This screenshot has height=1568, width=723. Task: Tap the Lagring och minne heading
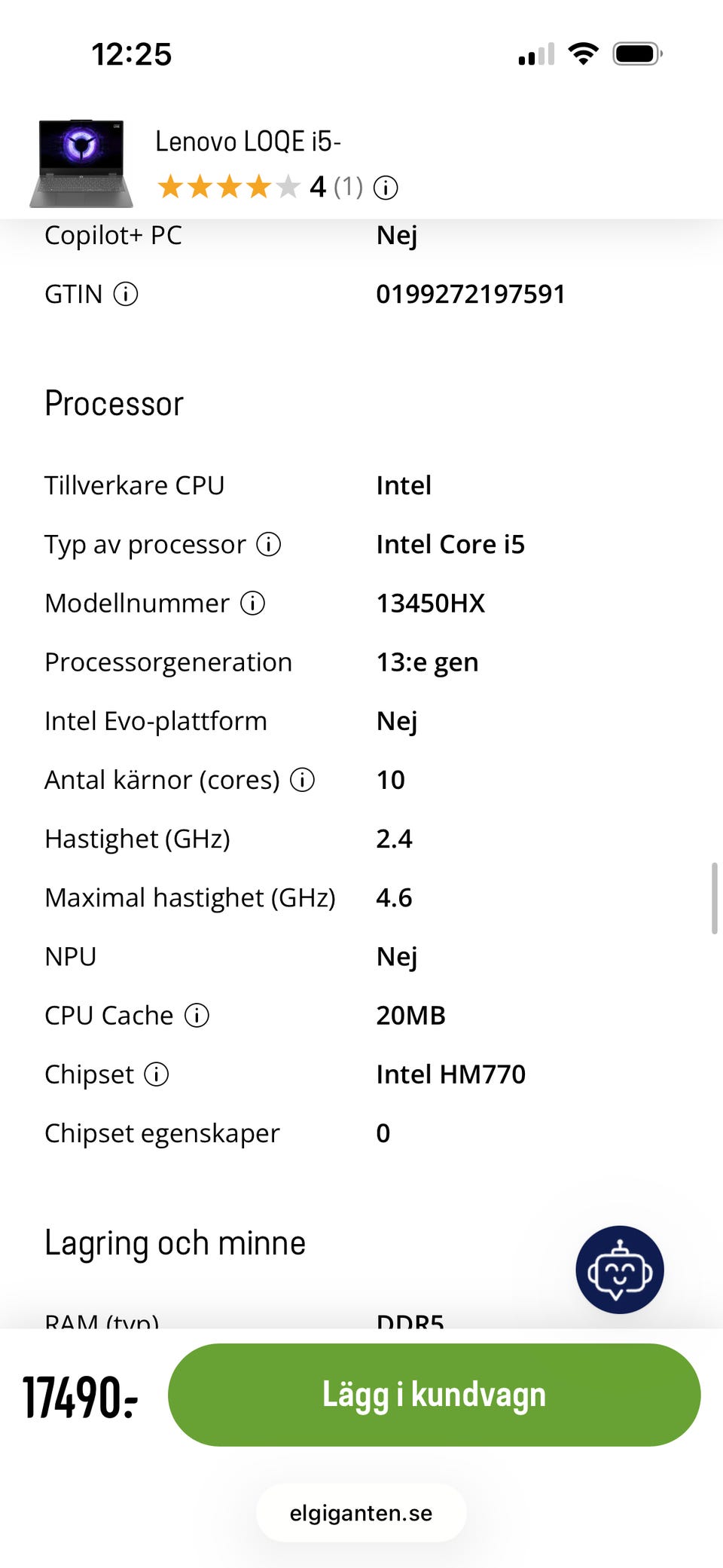pyautogui.click(x=175, y=1243)
